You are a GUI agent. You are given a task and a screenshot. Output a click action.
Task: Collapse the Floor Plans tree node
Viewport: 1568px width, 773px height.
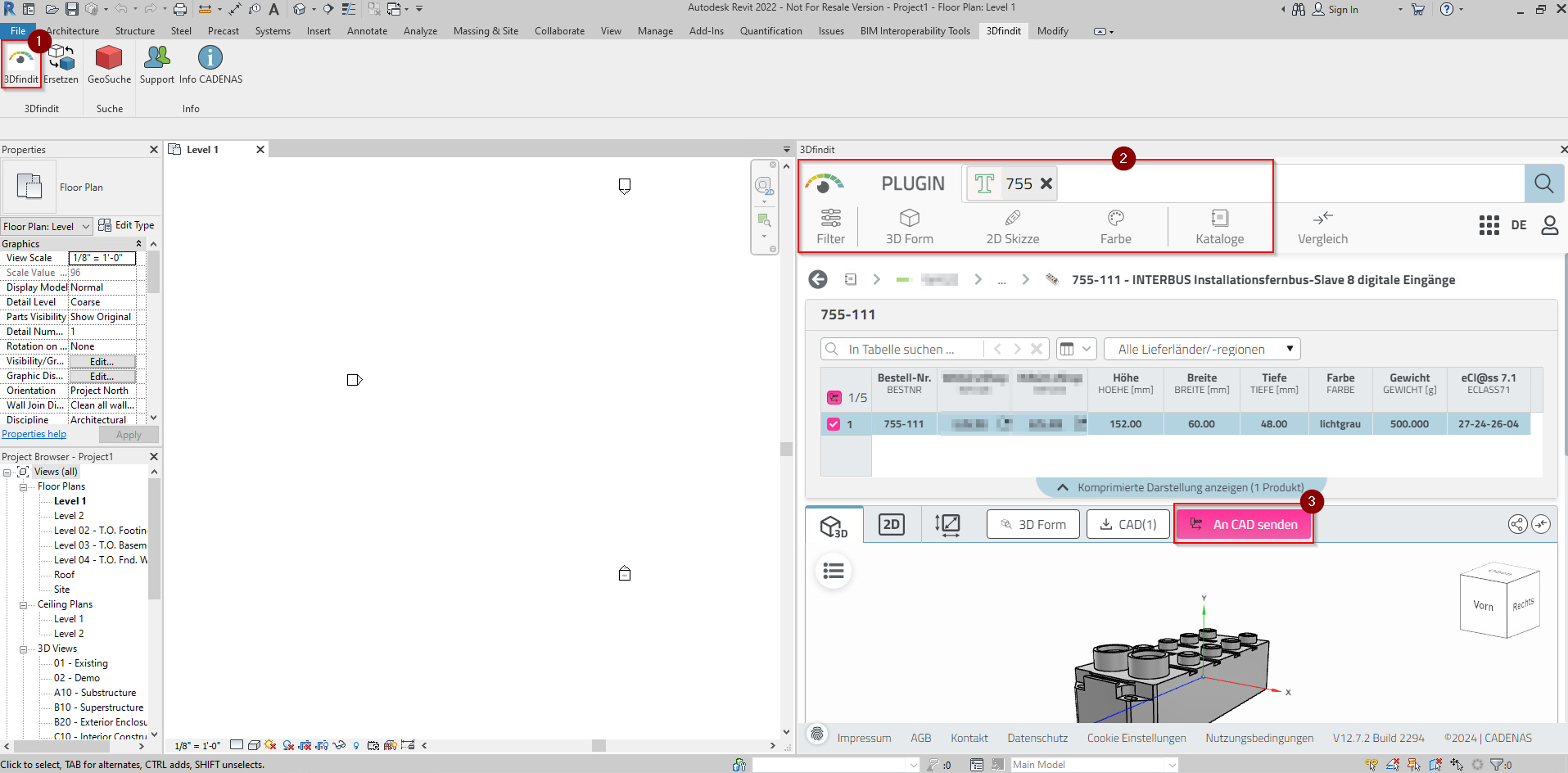pyautogui.click(x=24, y=487)
